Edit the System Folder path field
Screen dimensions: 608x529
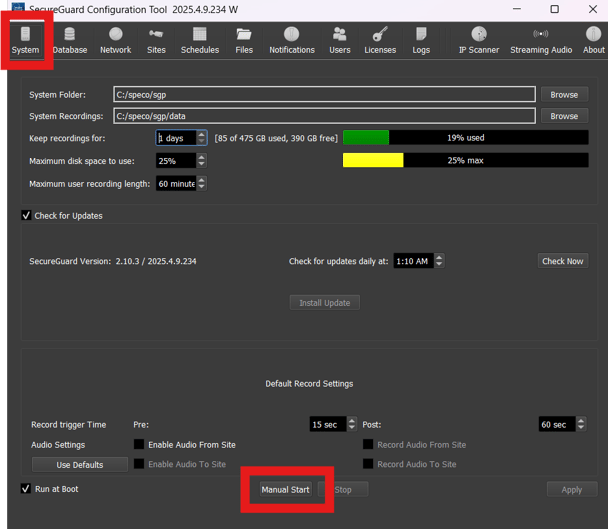point(325,95)
